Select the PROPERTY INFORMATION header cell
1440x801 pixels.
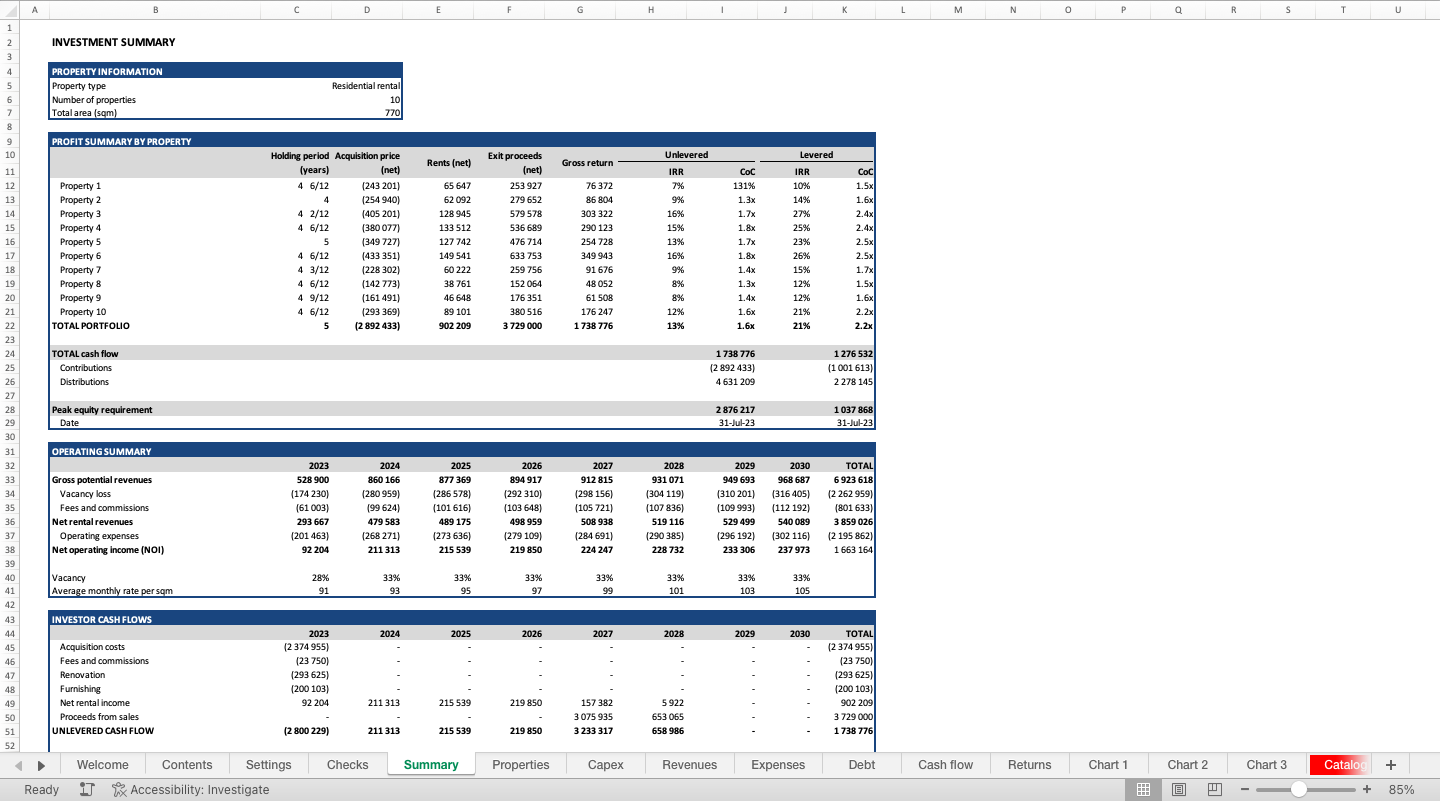tap(107, 72)
